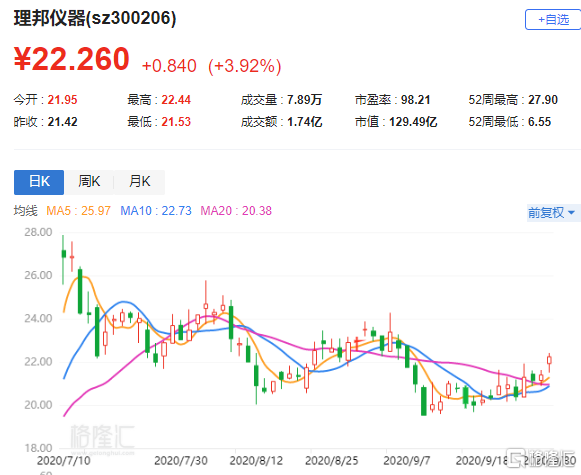This screenshot has height=475, width=581.
Task: Click the 2020/7/30 date label
Action: [x=180, y=461]
